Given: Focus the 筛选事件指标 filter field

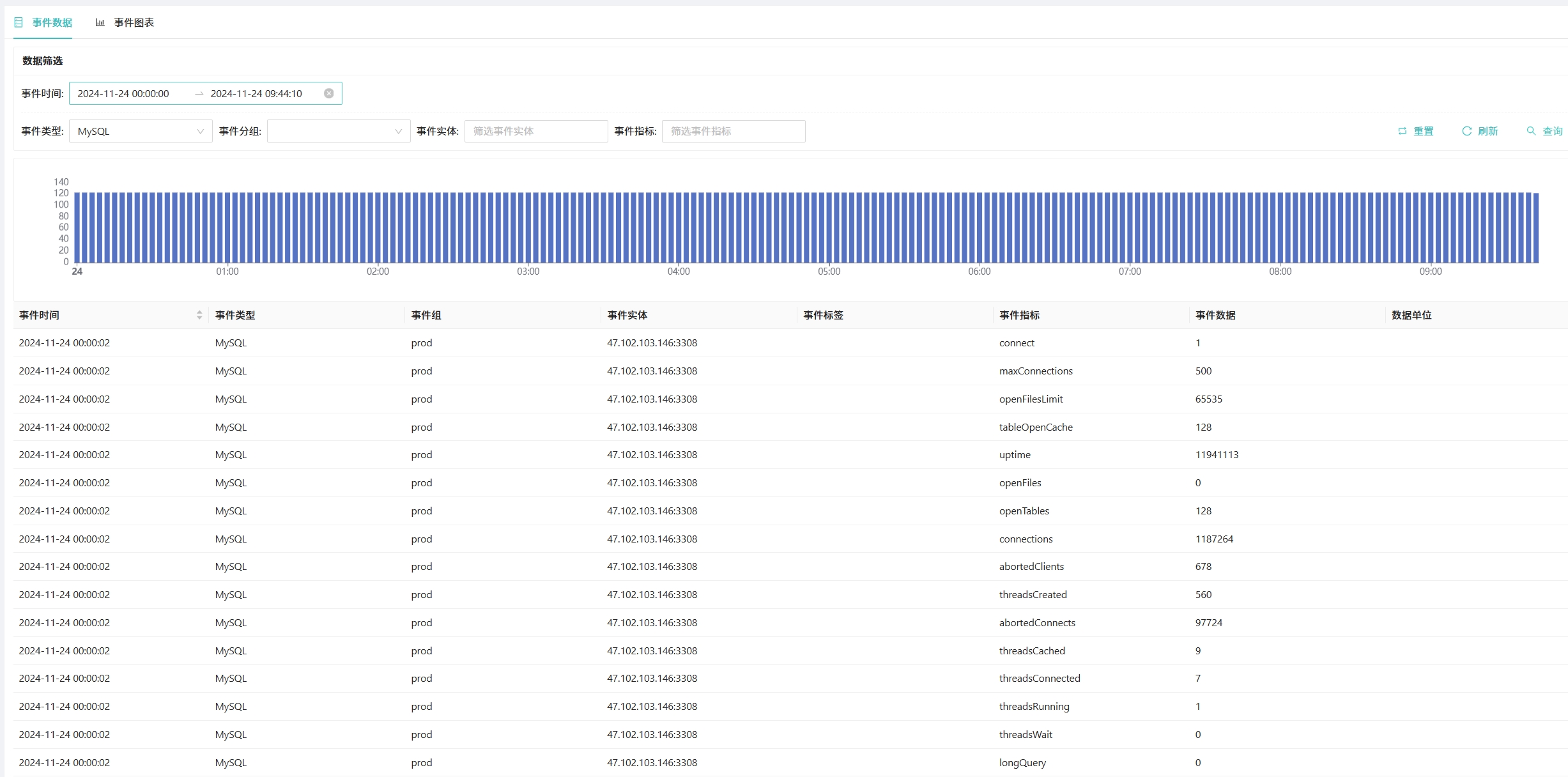Looking at the screenshot, I should click(734, 131).
